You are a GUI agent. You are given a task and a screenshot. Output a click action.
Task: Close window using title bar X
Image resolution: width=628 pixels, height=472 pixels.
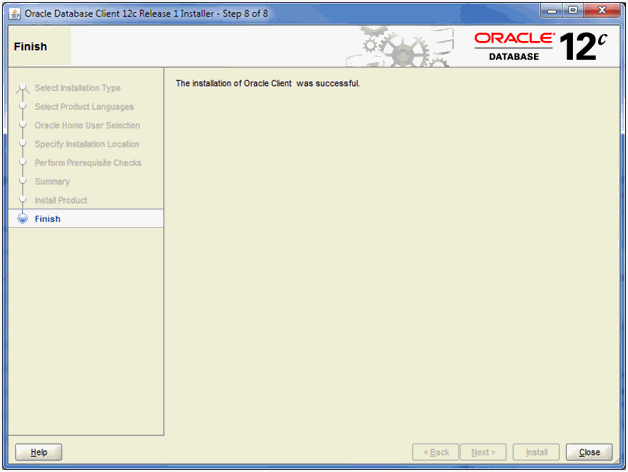602,10
